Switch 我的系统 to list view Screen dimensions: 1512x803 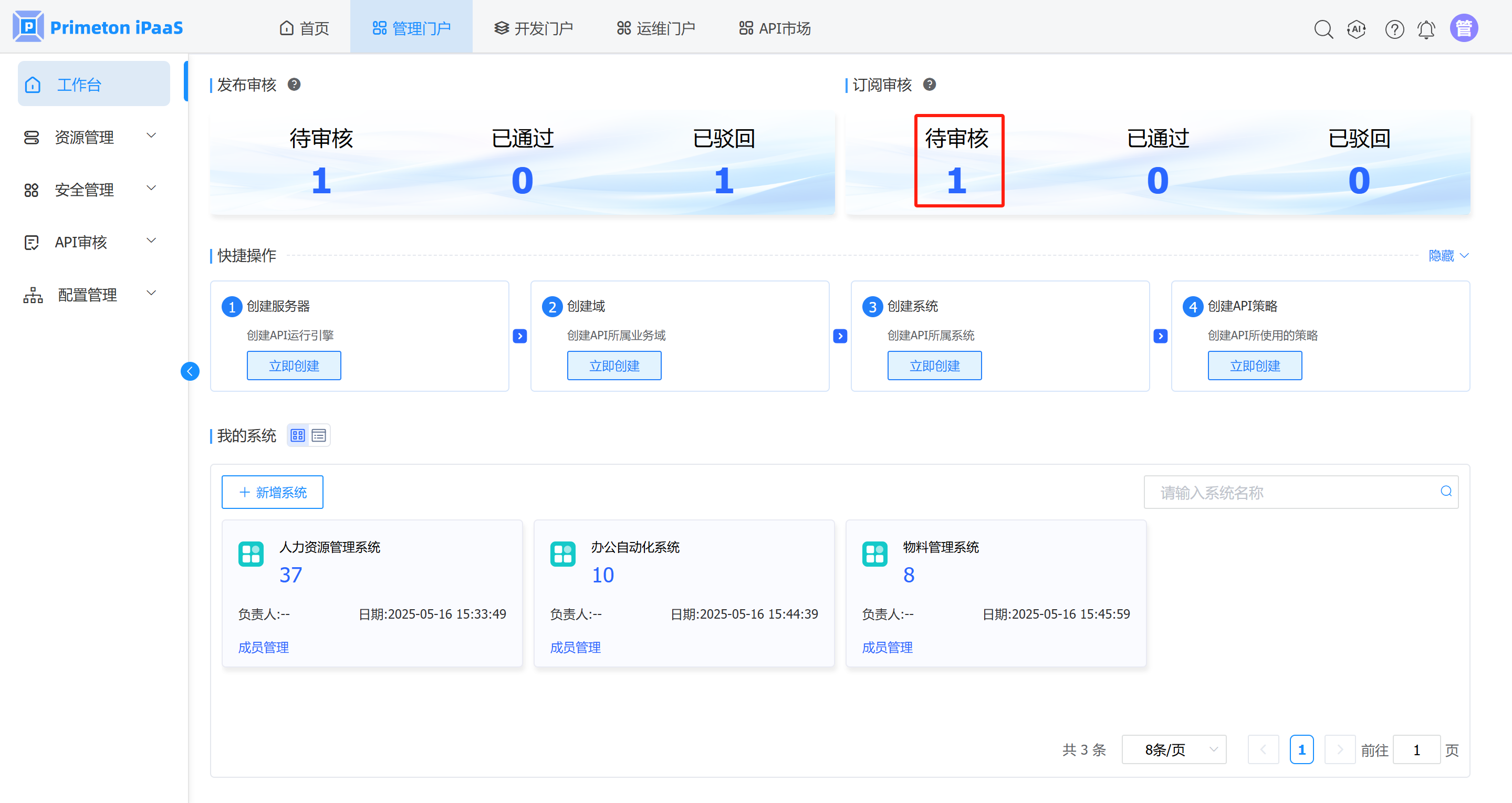319,435
